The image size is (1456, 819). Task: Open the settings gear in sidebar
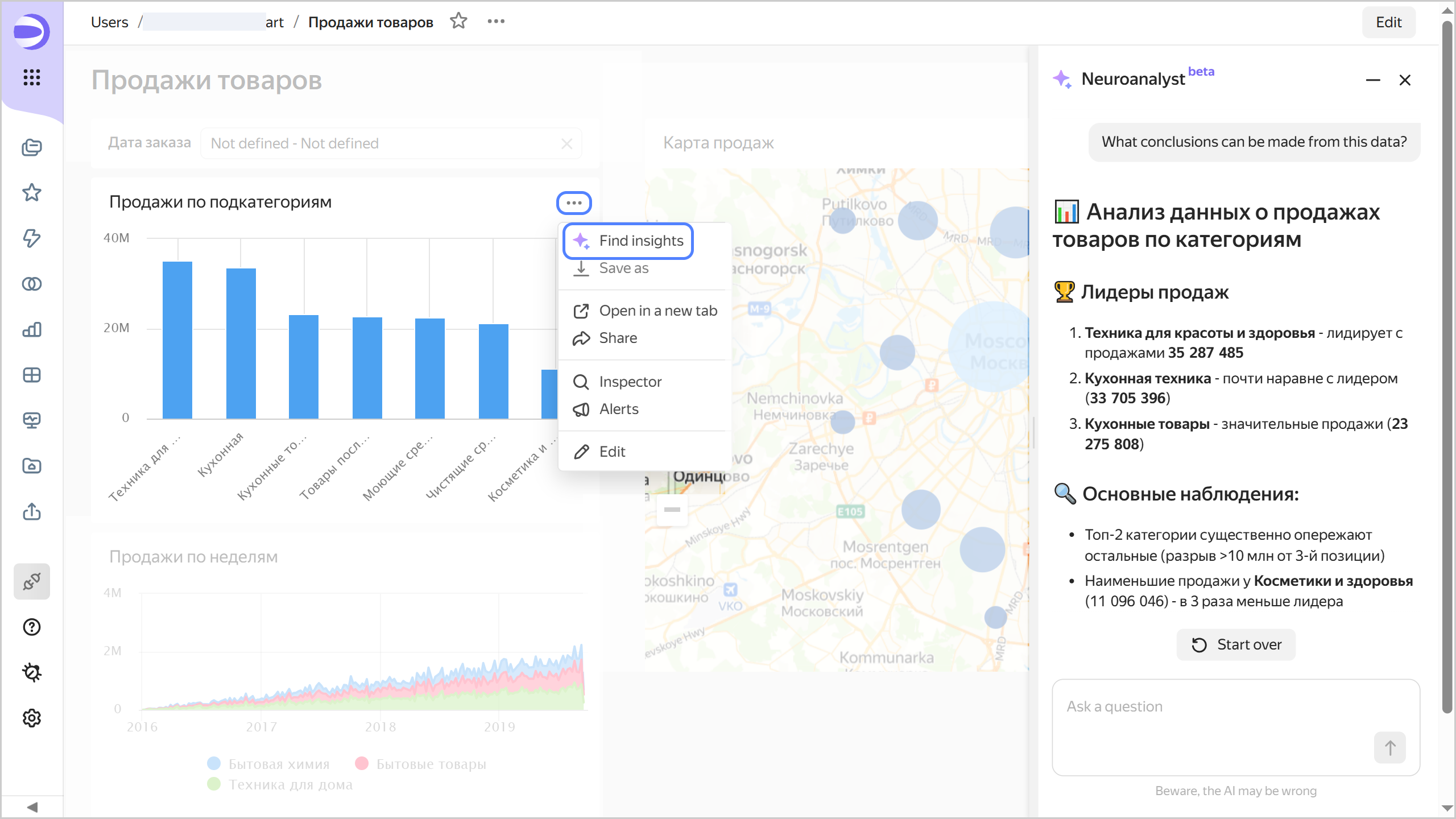pyautogui.click(x=32, y=718)
